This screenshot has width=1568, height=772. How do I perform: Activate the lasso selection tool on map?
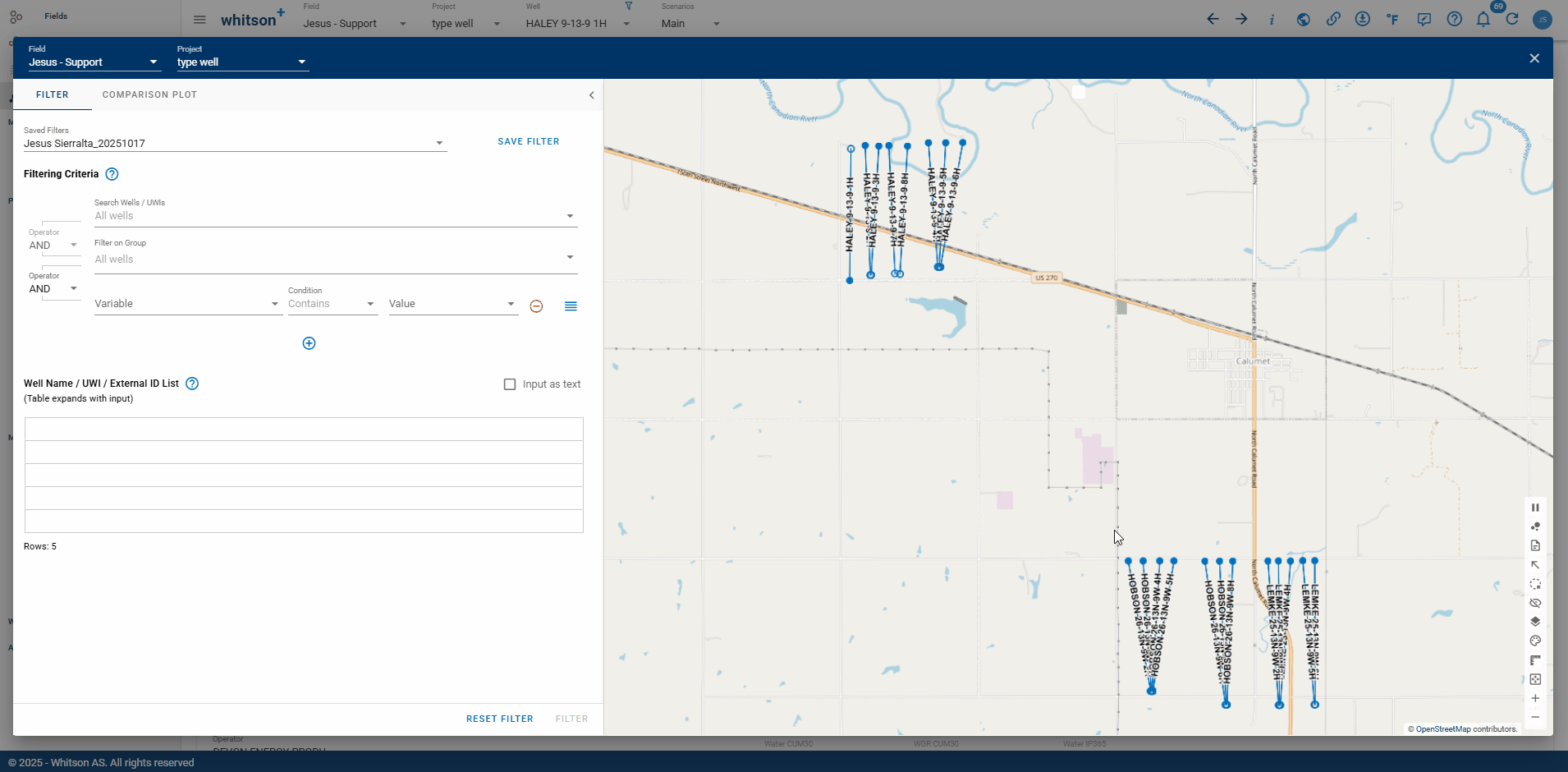tap(1535, 584)
